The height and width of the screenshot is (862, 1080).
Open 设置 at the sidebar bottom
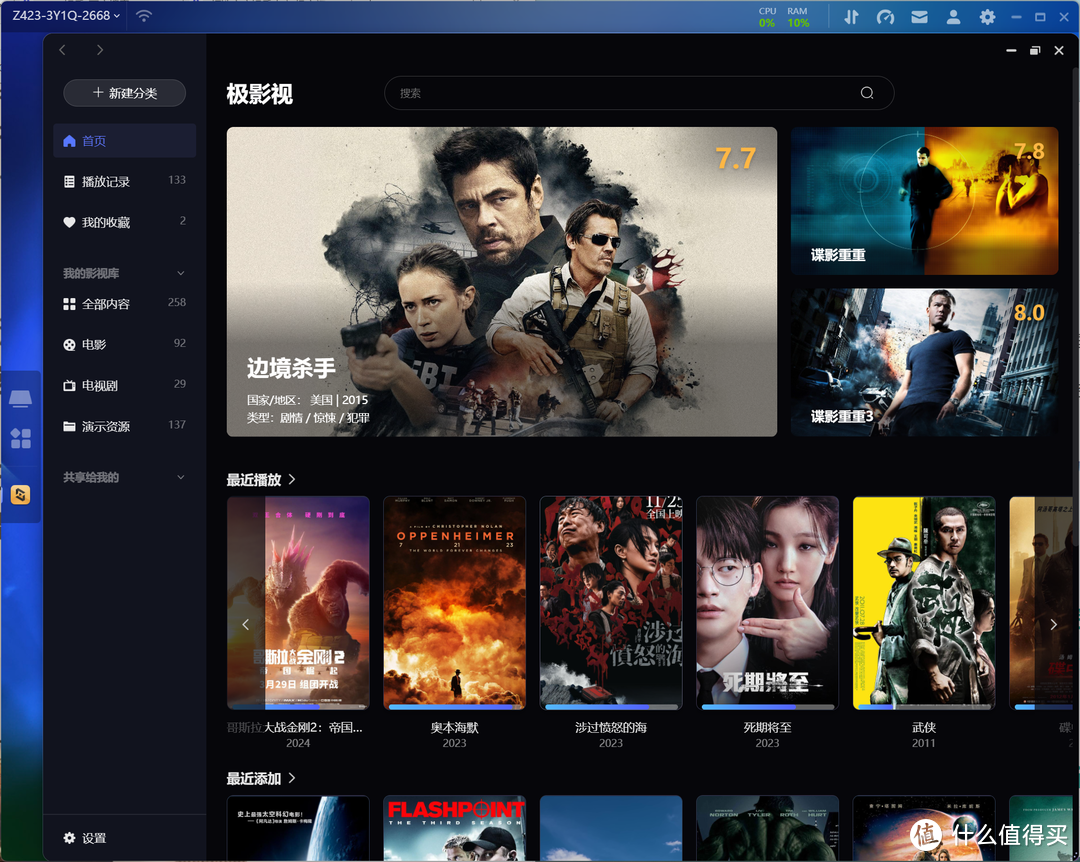click(94, 838)
